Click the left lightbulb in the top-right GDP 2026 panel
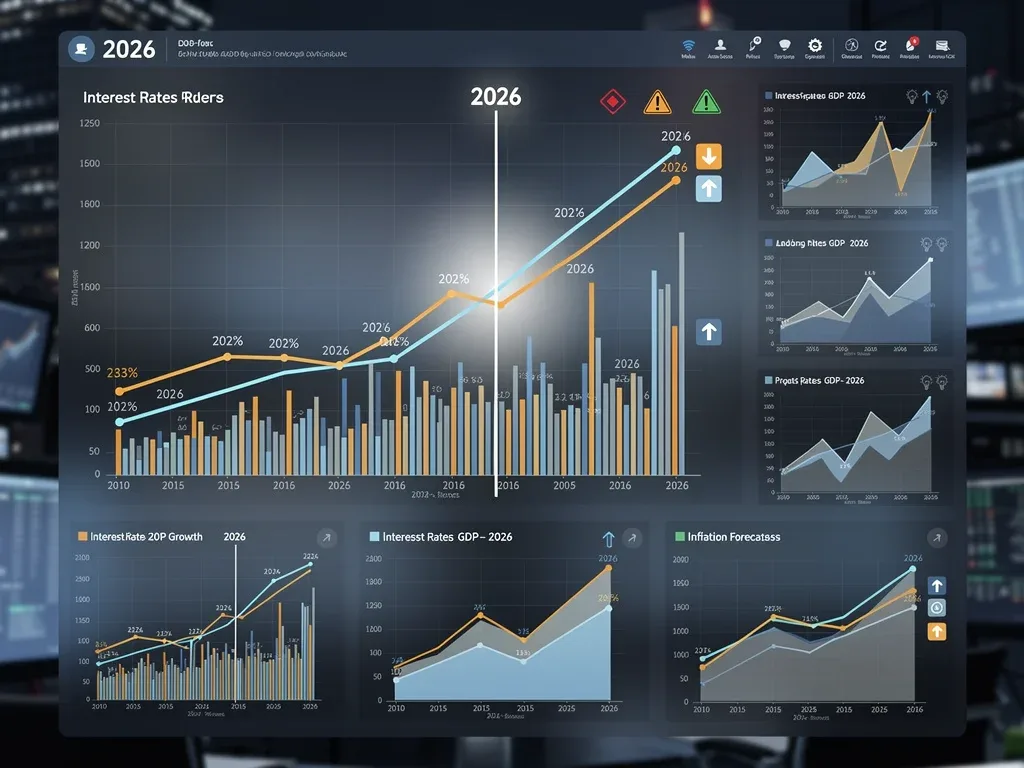 [912, 97]
